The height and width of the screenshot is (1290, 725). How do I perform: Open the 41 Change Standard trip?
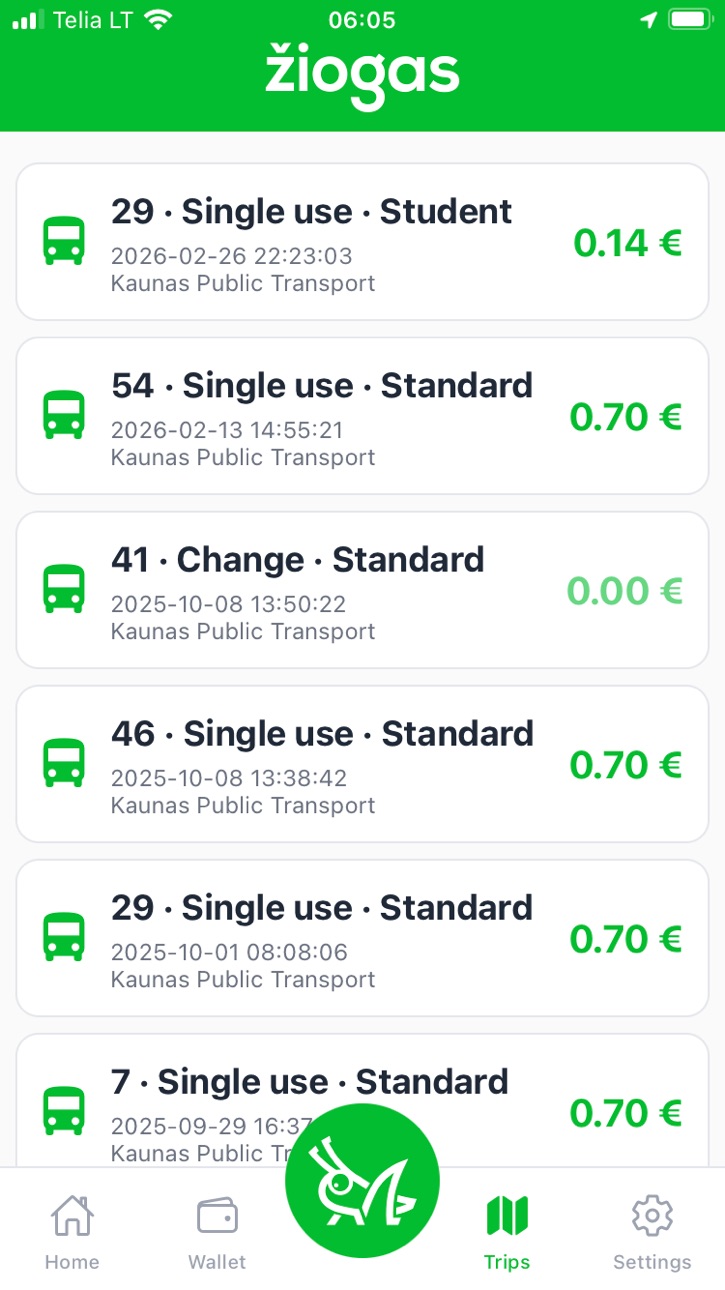click(362, 590)
